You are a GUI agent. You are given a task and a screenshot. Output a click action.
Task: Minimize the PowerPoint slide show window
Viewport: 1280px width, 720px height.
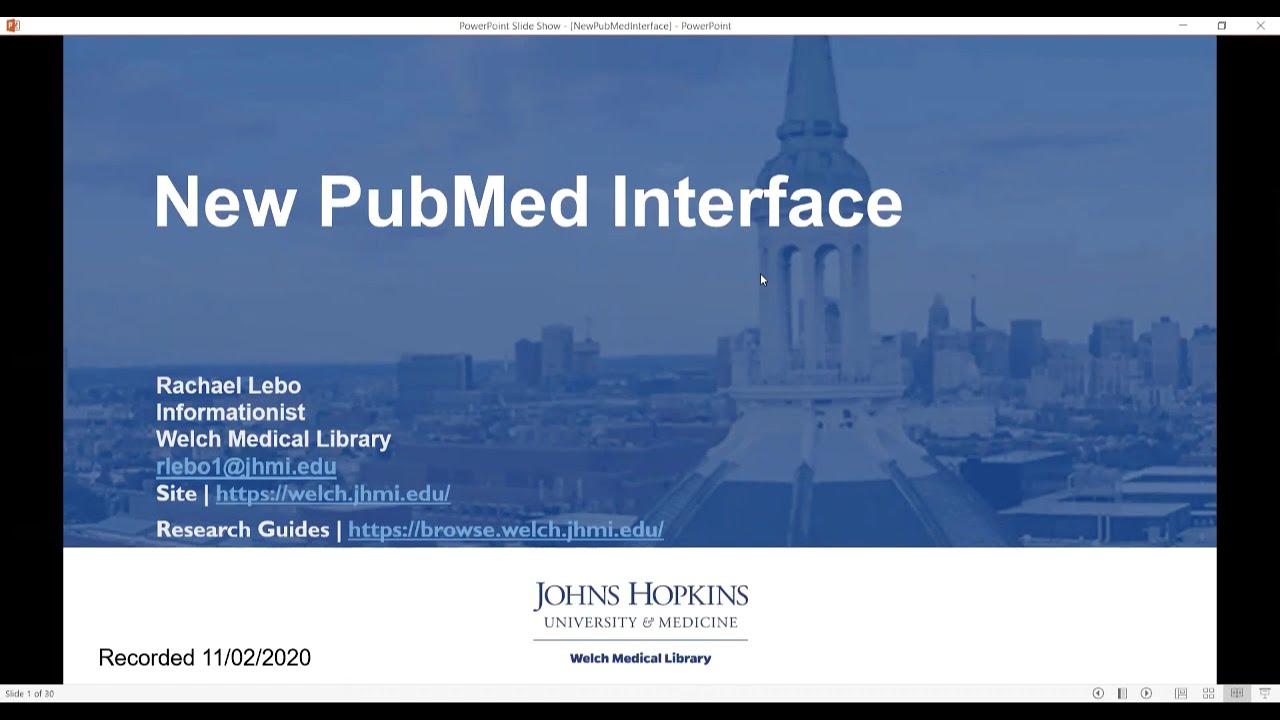point(1183,25)
